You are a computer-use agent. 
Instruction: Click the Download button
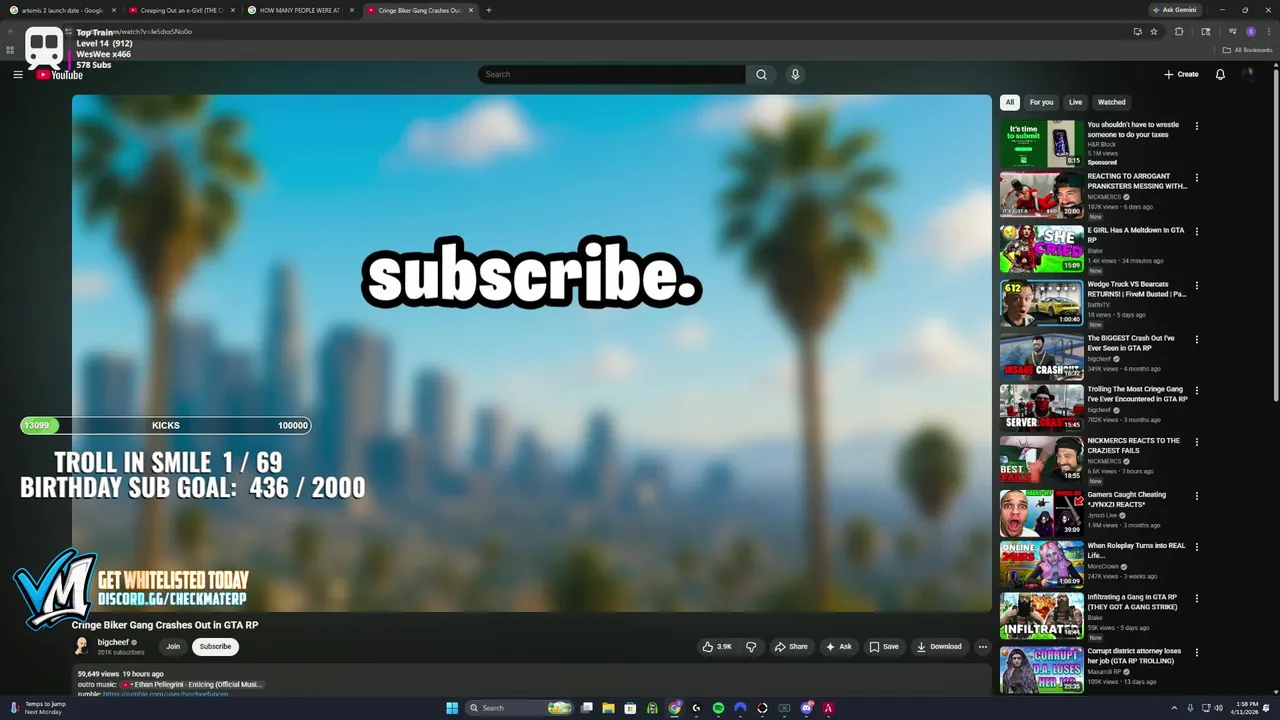point(939,647)
